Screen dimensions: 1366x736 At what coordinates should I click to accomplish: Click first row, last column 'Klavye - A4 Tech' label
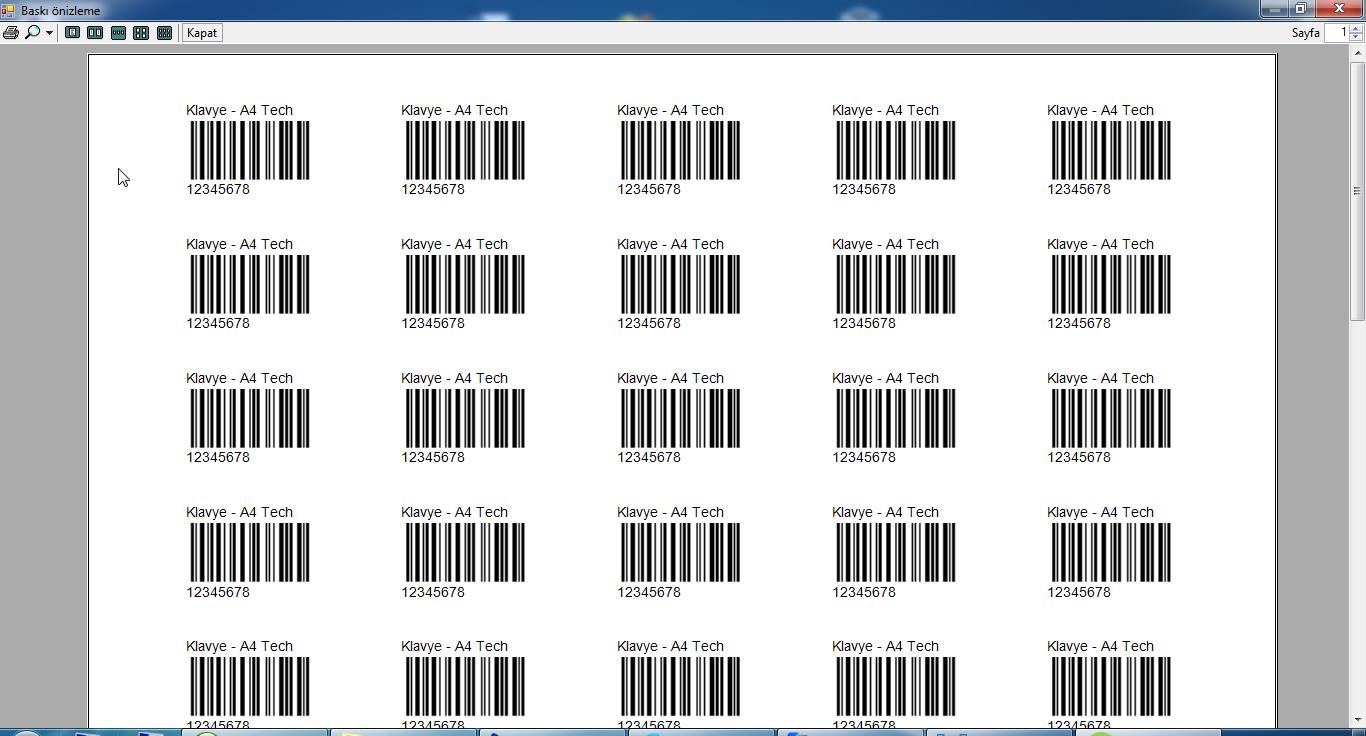click(x=1100, y=110)
